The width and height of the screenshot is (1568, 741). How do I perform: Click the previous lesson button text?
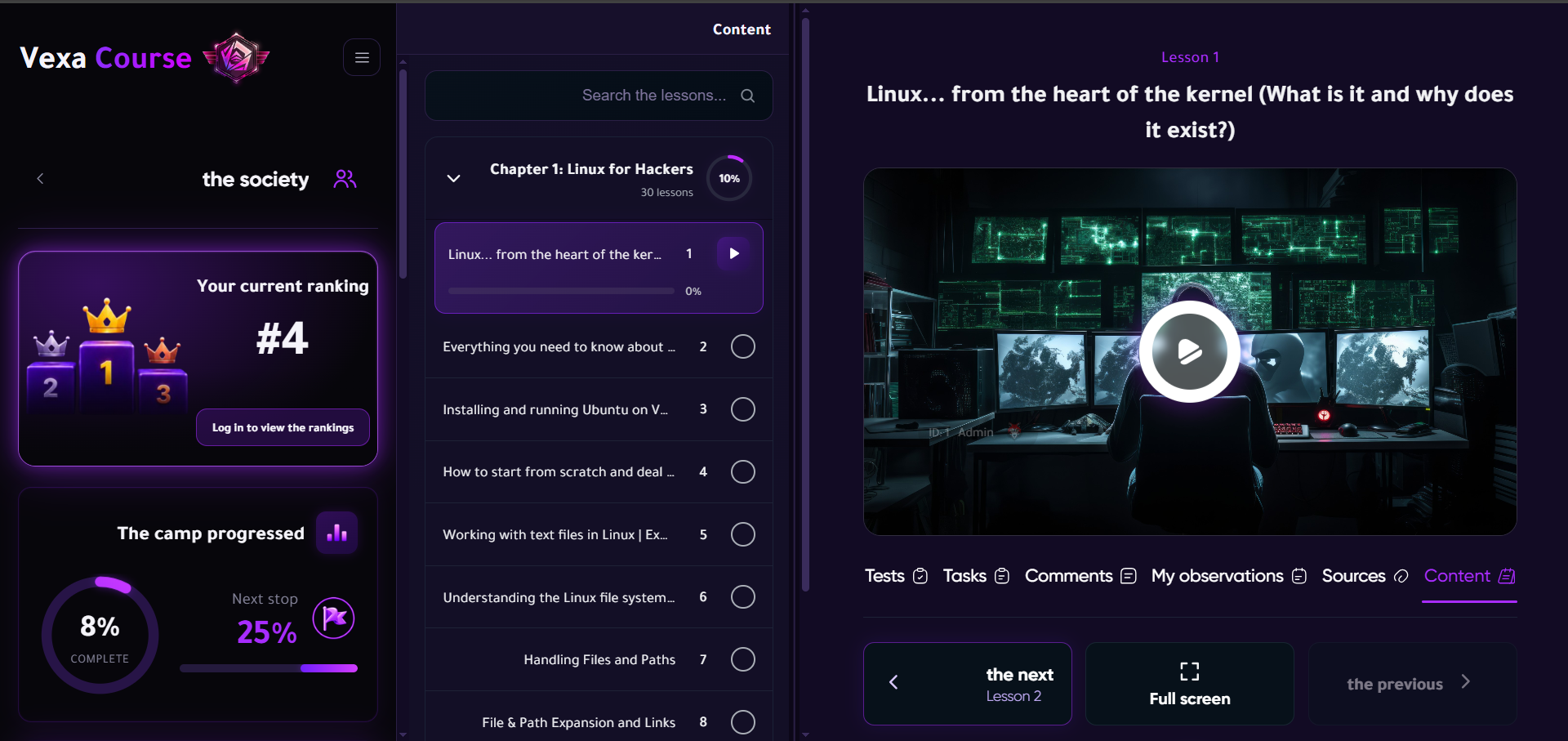coord(1395,684)
